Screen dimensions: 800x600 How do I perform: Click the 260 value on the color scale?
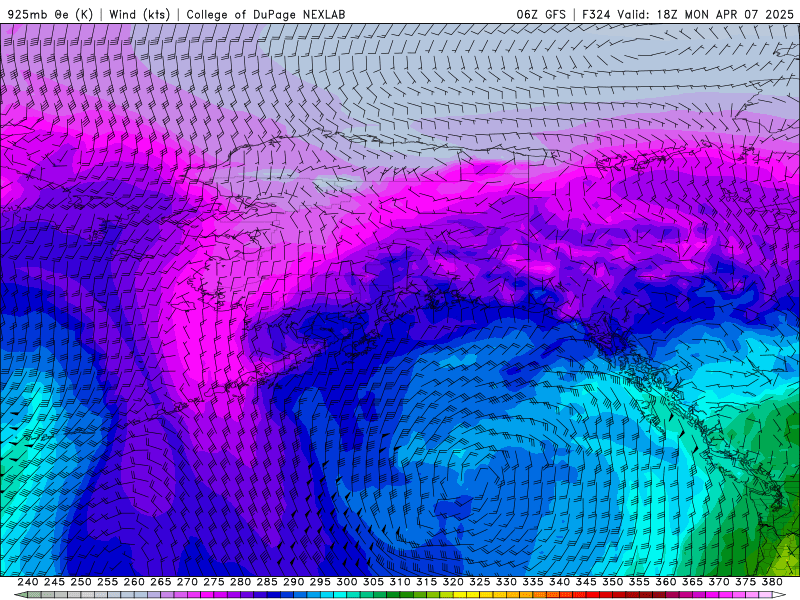[x=134, y=582]
